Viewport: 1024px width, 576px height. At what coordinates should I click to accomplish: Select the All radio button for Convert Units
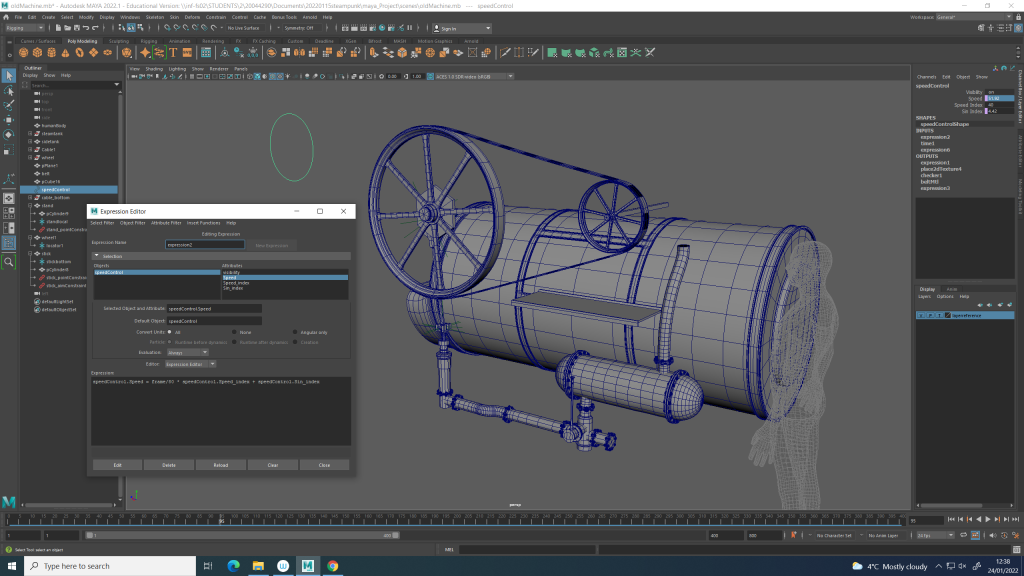pyautogui.click(x=169, y=332)
